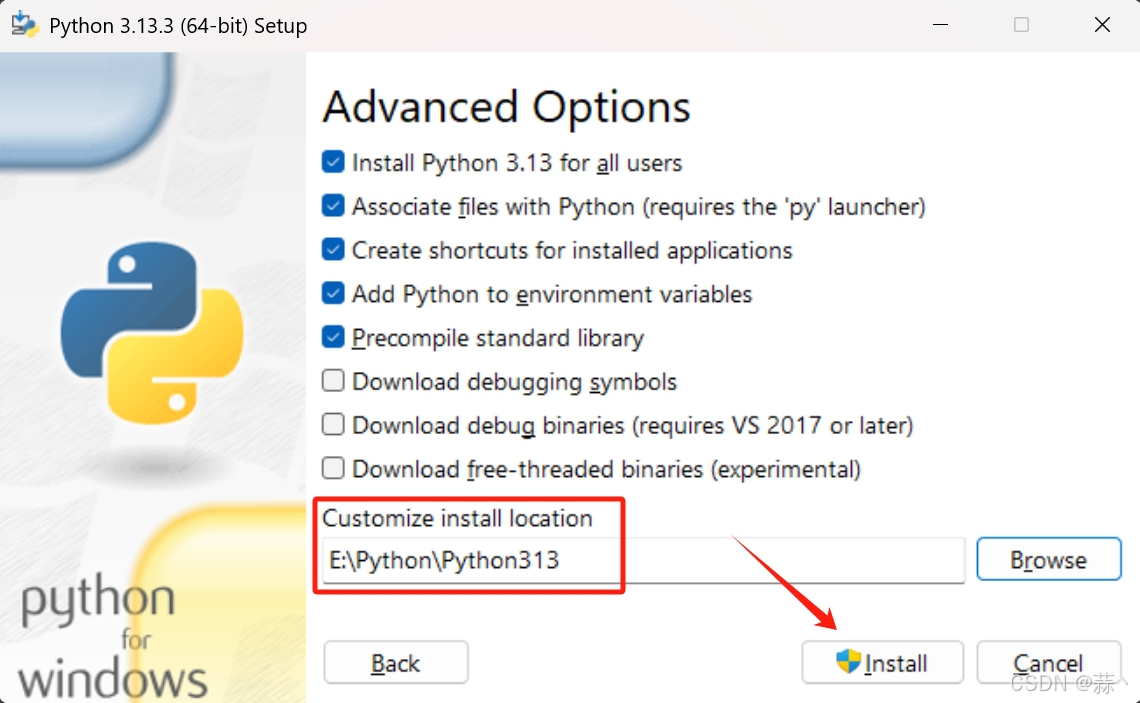Check 'Download debug binaries' option

click(x=332, y=425)
